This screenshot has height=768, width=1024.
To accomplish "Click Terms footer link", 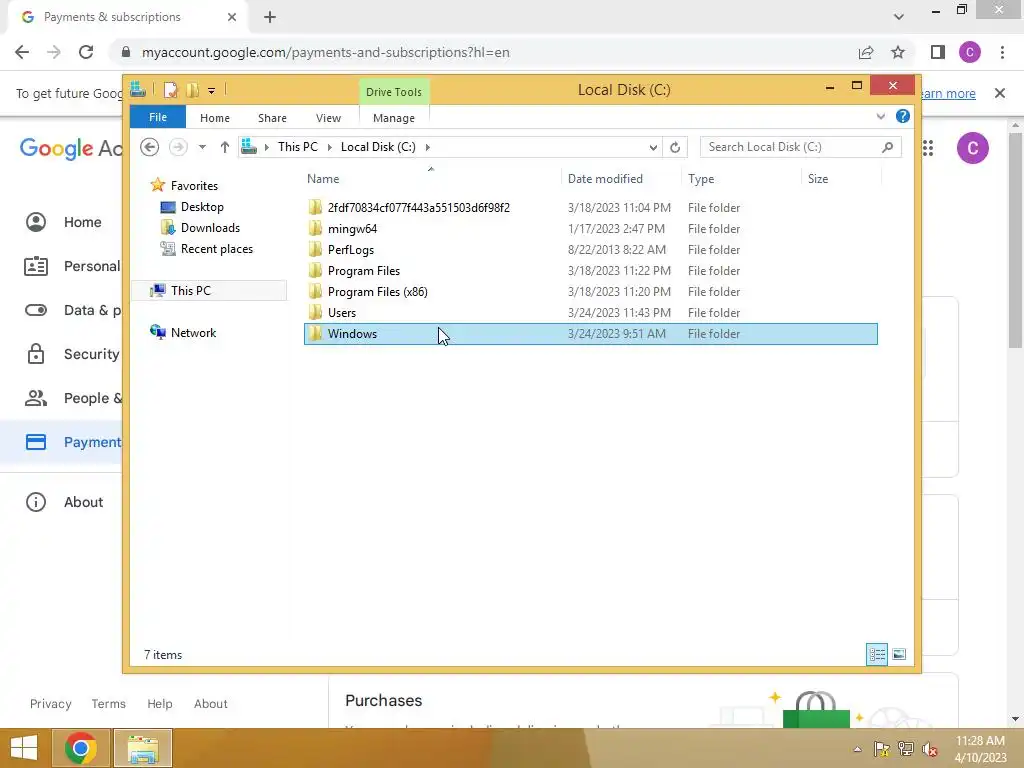I will (x=108, y=703).
